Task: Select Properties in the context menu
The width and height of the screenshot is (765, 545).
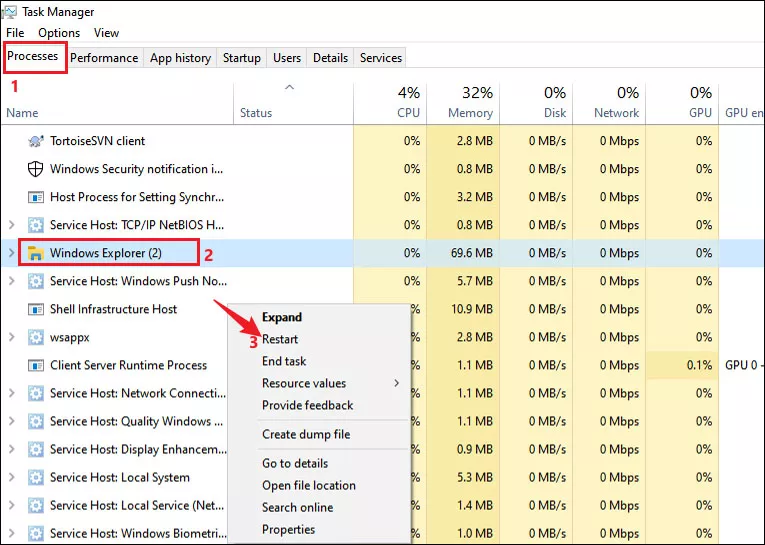Action: point(288,529)
